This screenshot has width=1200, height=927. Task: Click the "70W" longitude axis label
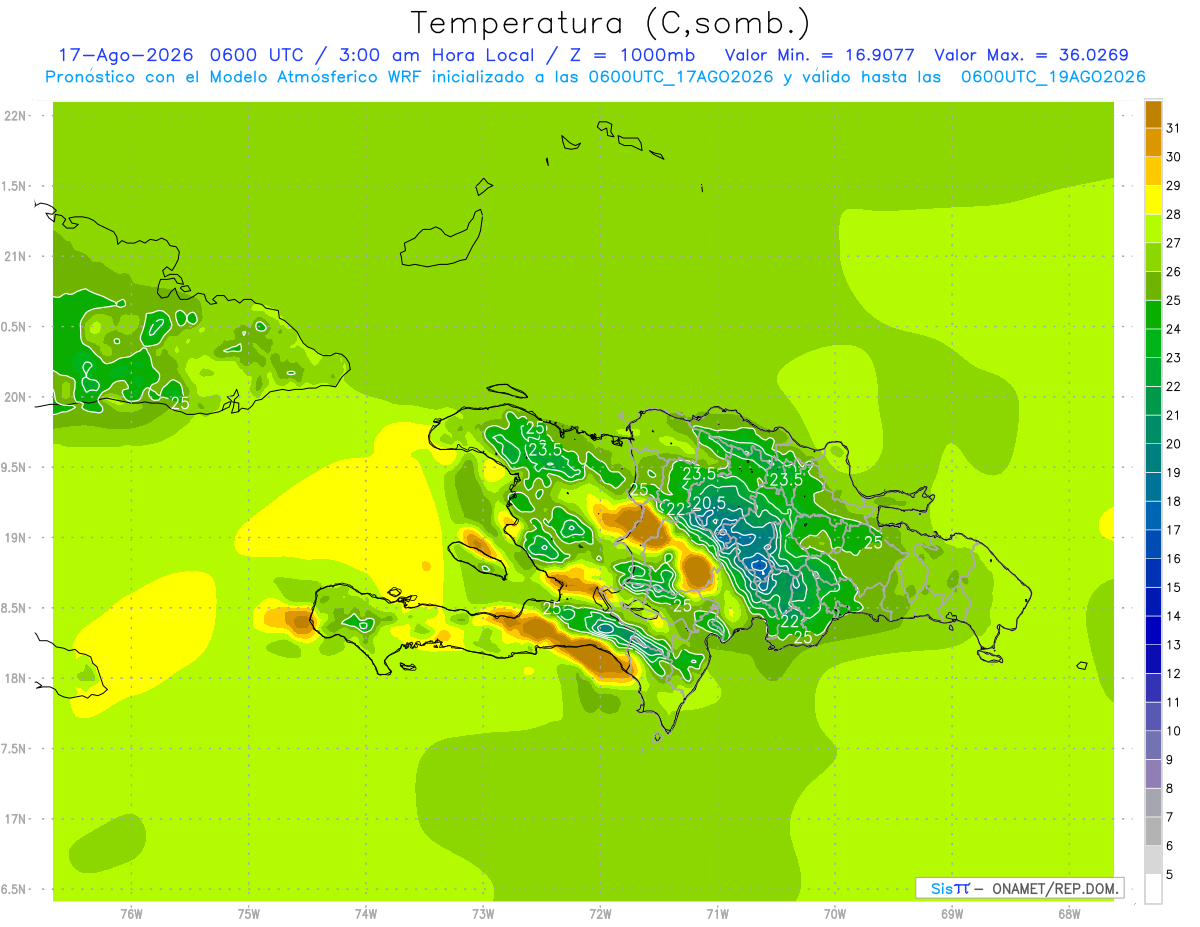tap(835, 914)
